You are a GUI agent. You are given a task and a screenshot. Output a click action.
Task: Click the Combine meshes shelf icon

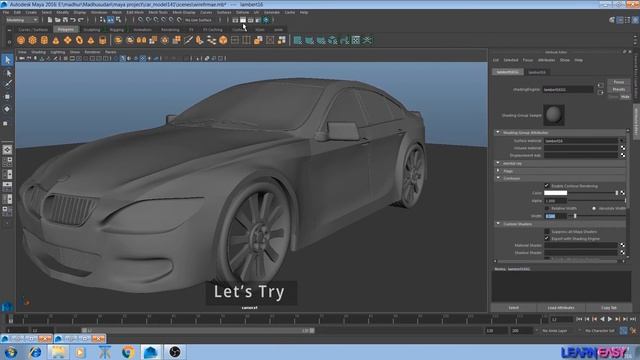tap(118, 40)
